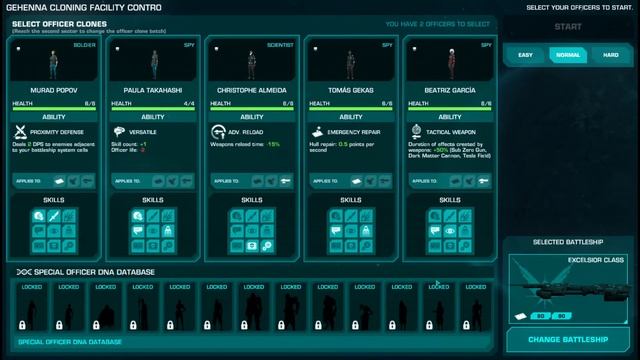Click 'You have 2 officers to select' text
640x360 pixels.
tap(438, 24)
